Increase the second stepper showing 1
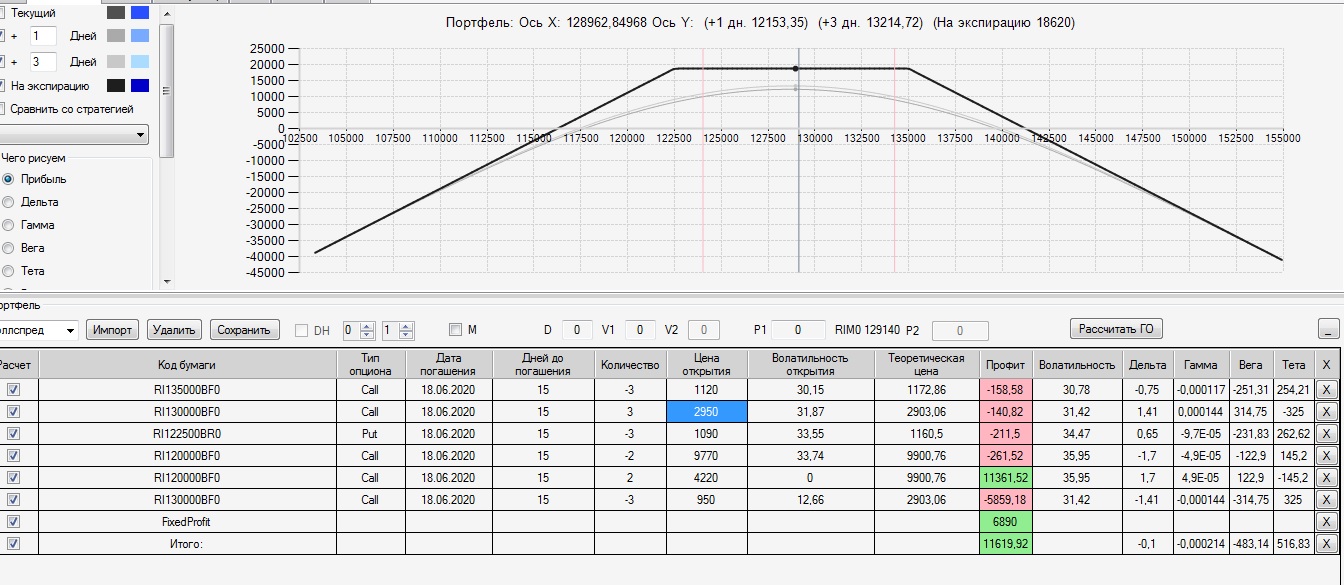The height and width of the screenshot is (585, 1344). [406, 325]
